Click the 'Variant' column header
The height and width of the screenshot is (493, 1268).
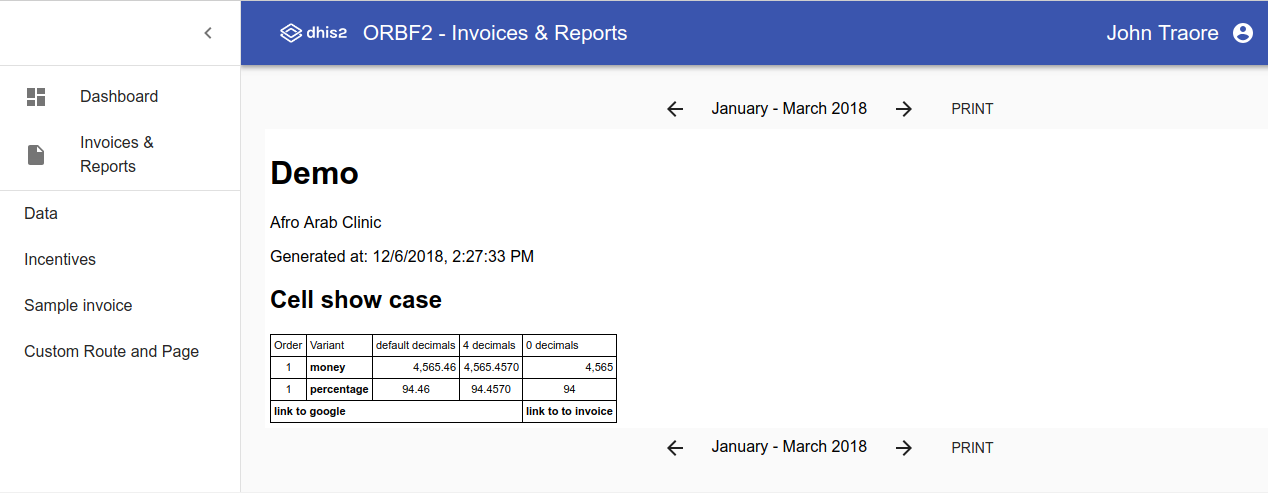pos(339,345)
